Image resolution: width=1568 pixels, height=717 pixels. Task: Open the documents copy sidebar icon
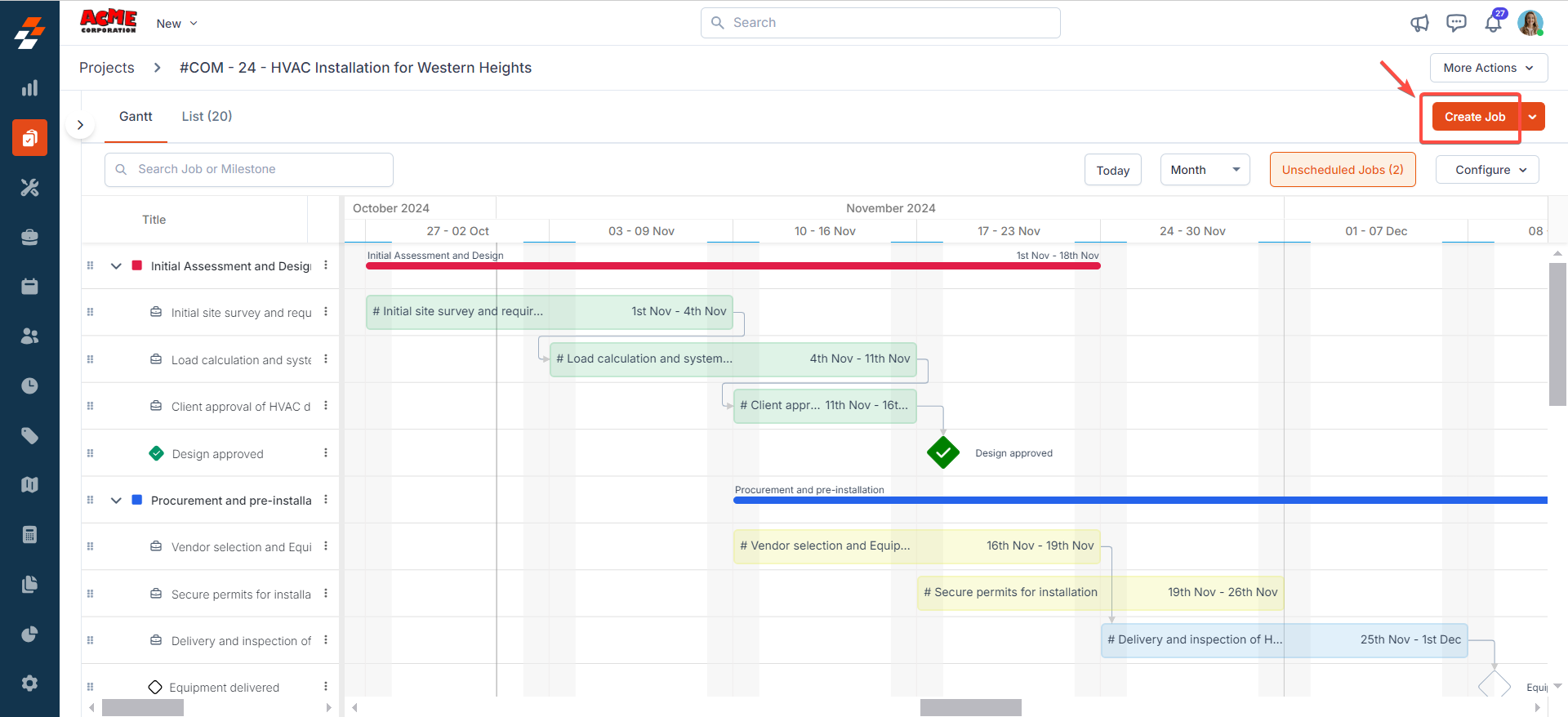click(x=29, y=584)
